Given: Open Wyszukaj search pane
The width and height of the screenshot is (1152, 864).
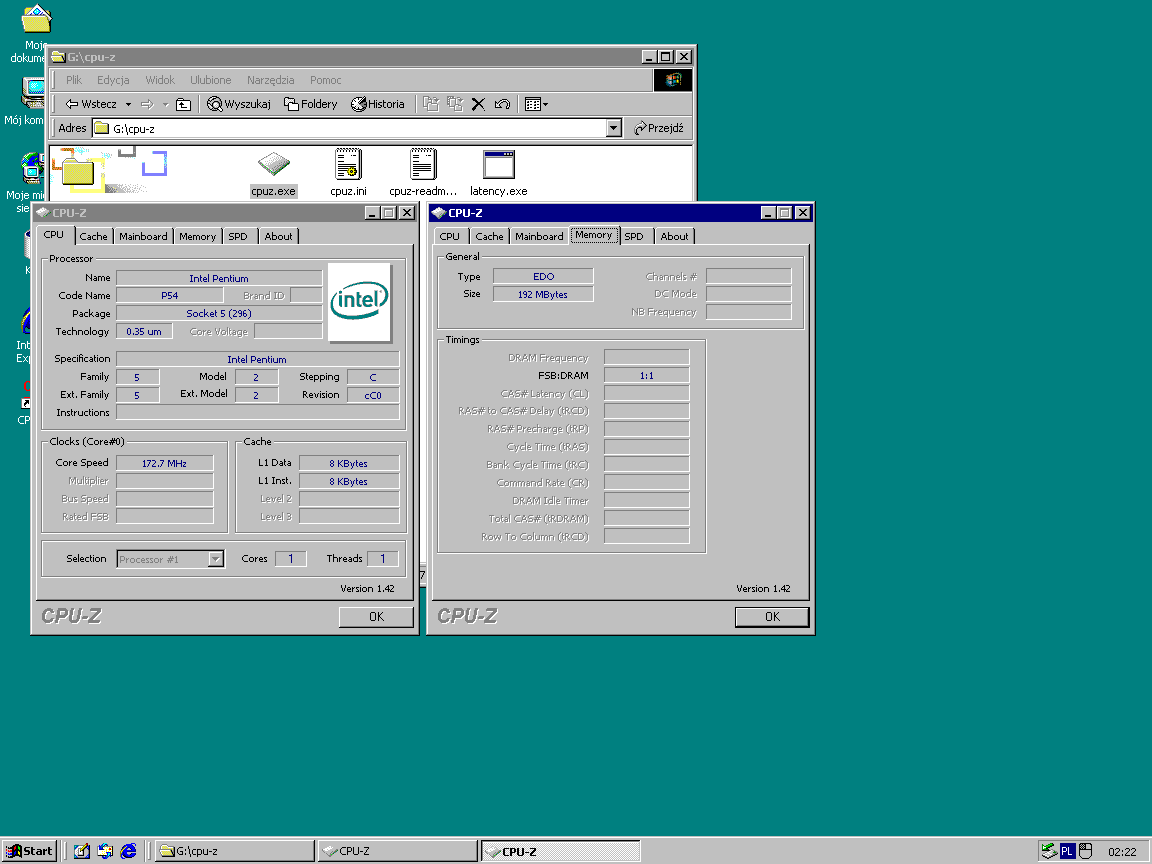Looking at the screenshot, I should pyautogui.click(x=239, y=104).
